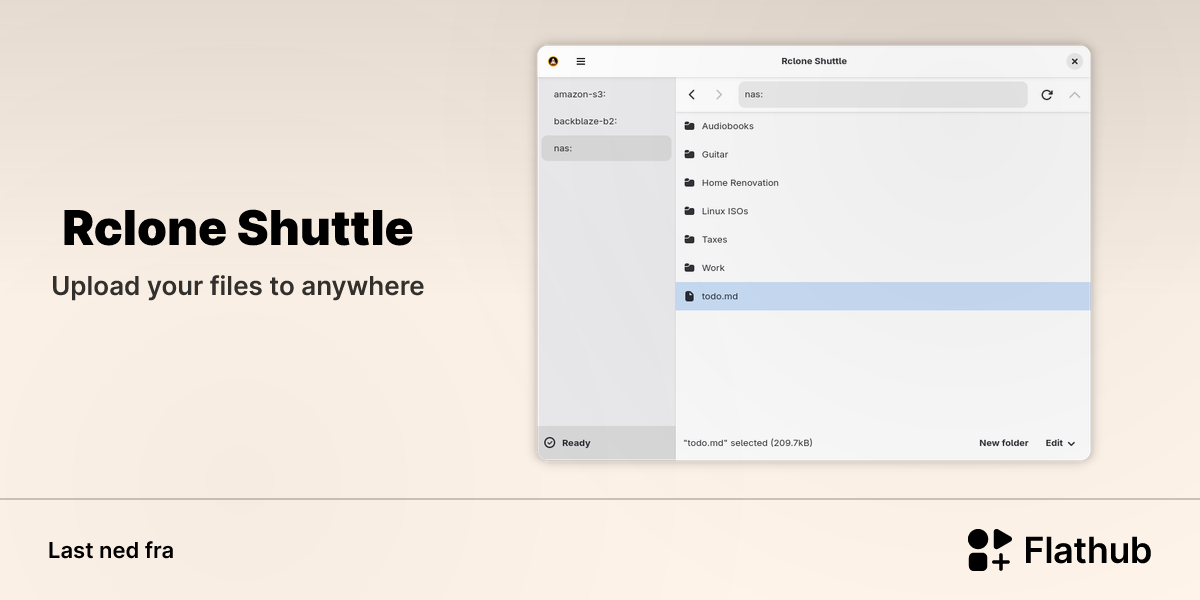Click the 'Last ned fra' text
This screenshot has height=600, width=1200.
point(111,550)
